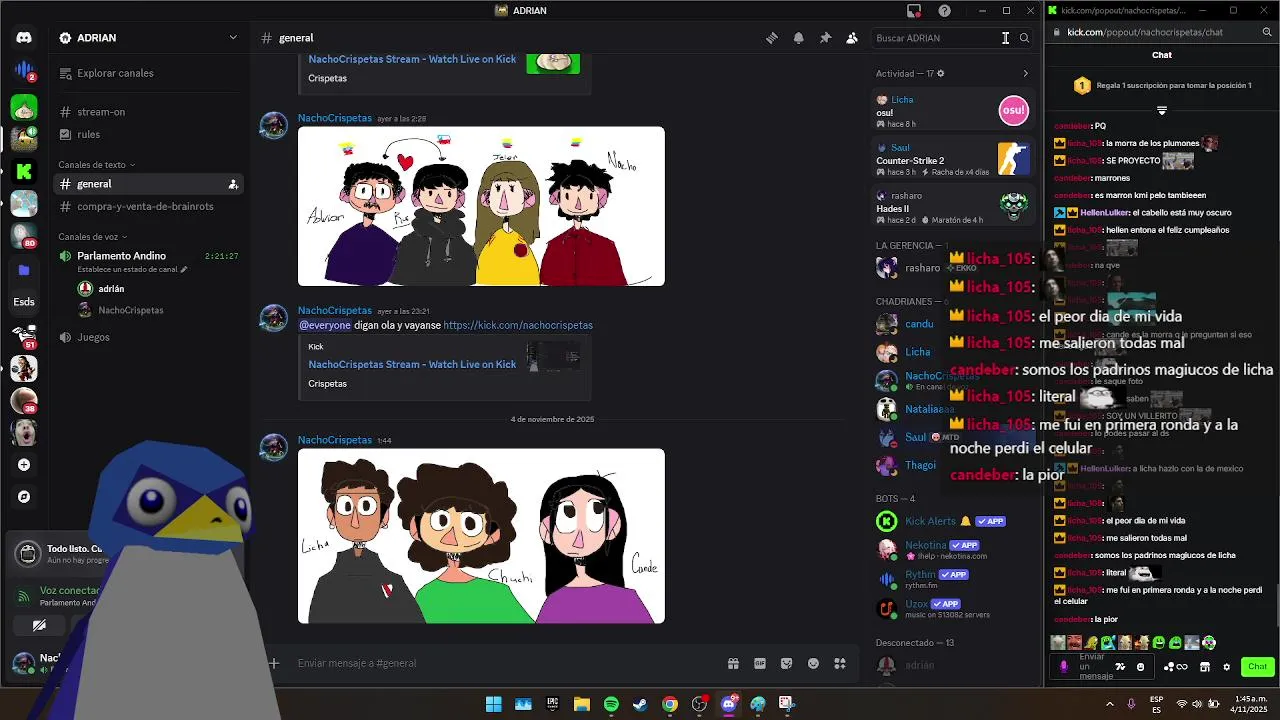The width and height of the screenshot is (1280, 720).
Task: Open the emoji picker in Discord
Action: tap(813, 663)
